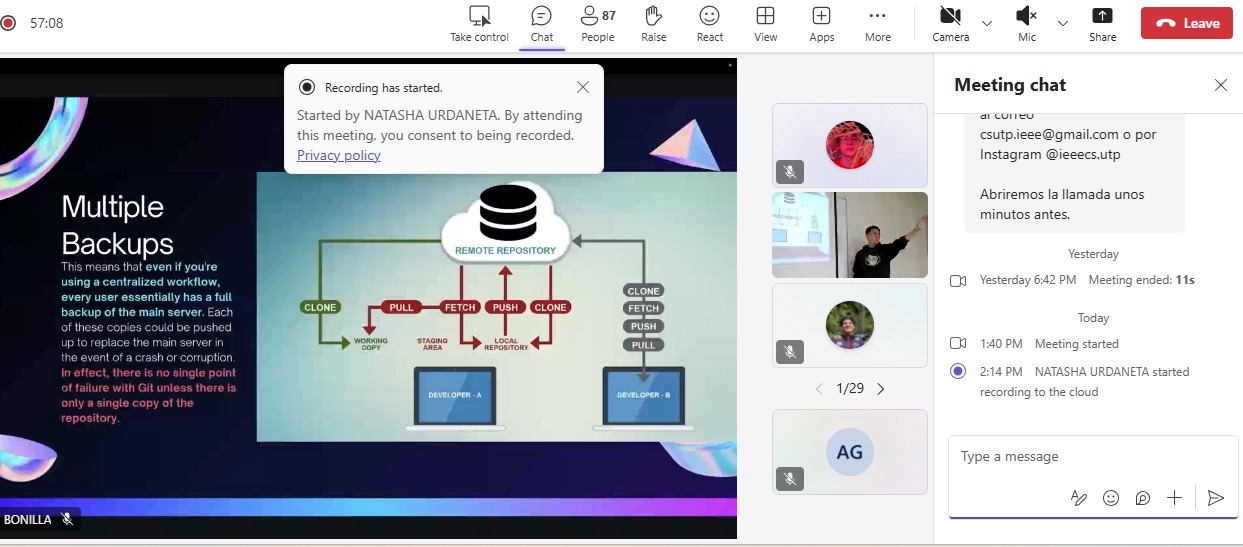Screen dimensions: 1243x547
Task: Expand Mic options dropdown arrow
Action: click(1062, 23)
